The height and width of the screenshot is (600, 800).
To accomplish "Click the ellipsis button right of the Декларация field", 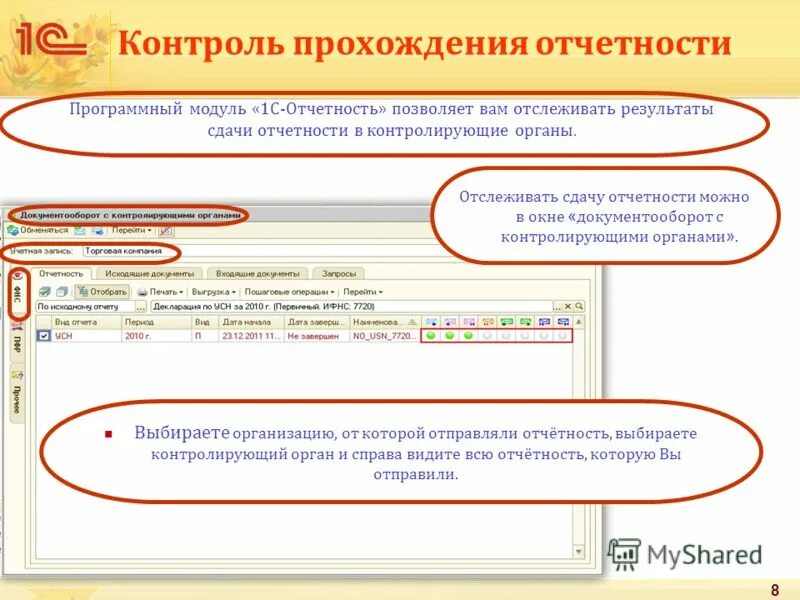I will [558, 307].
